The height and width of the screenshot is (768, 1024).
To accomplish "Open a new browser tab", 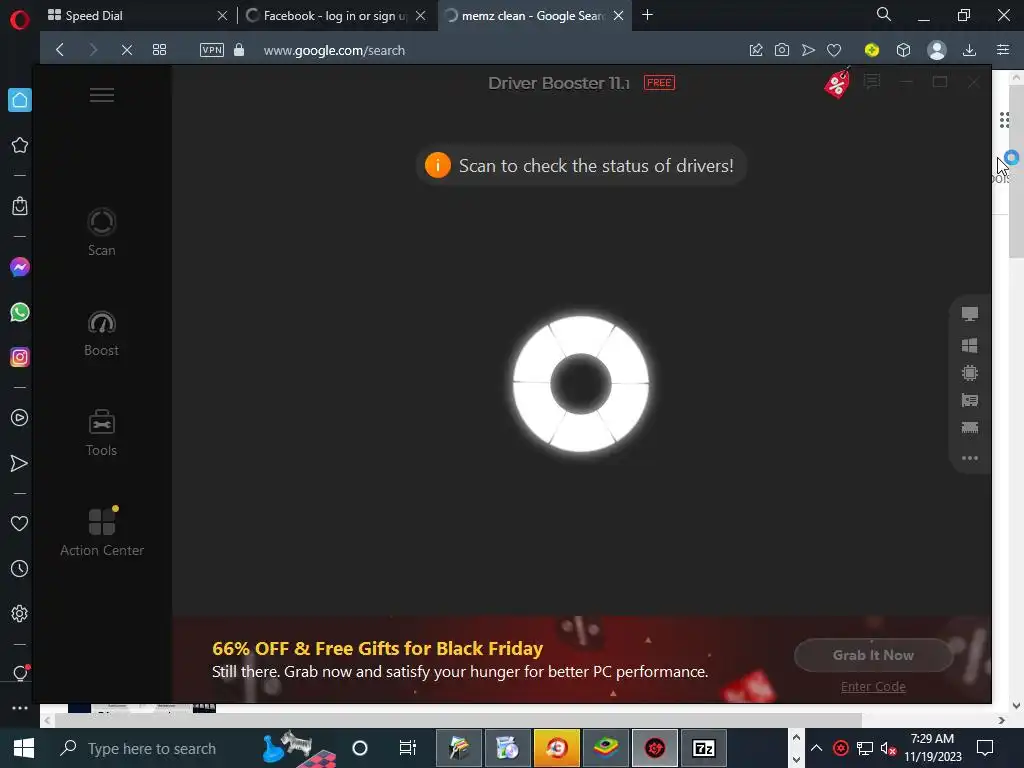I will coord(647,15).
